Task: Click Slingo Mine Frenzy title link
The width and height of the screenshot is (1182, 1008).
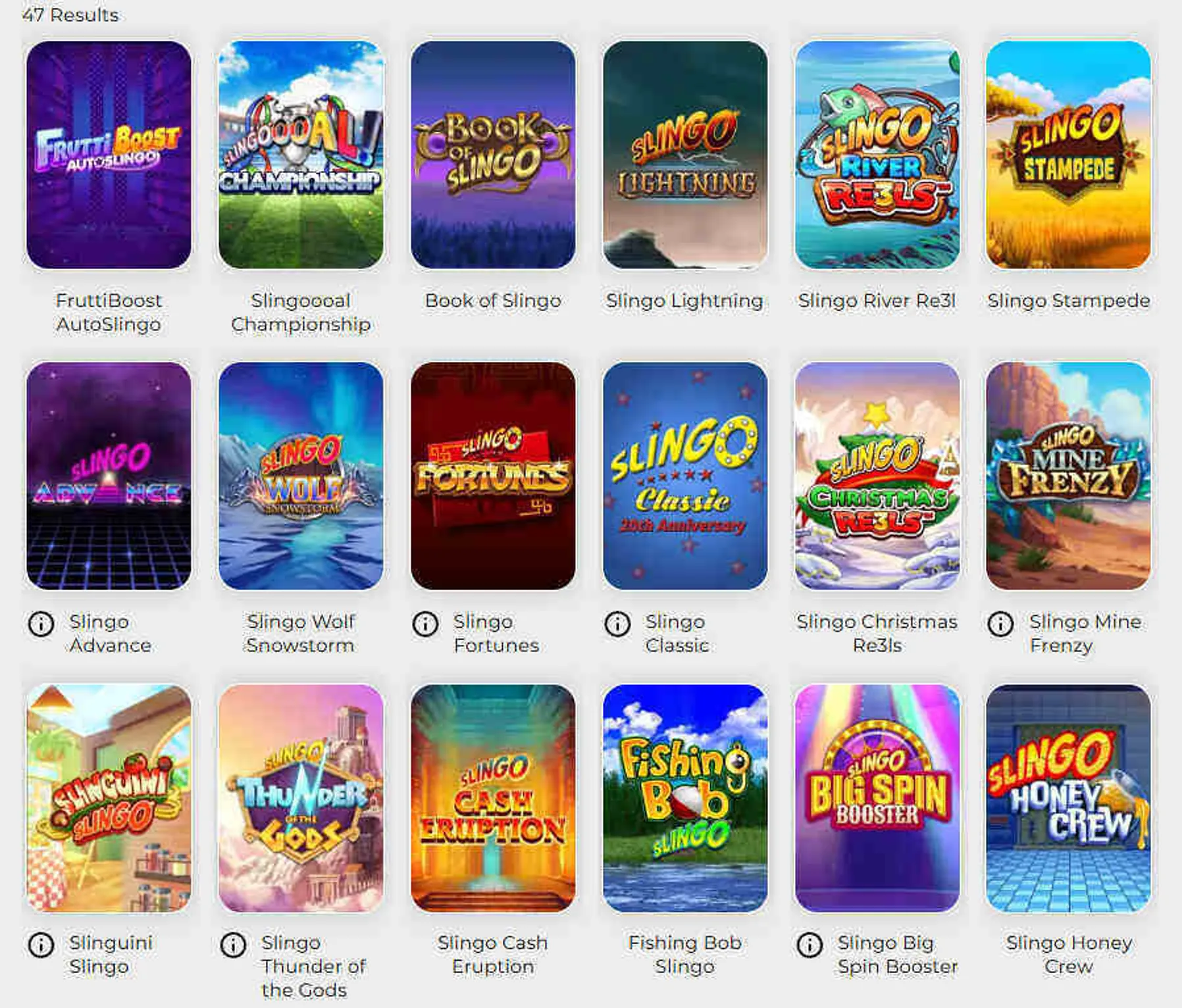Action: coord(1085,633)
